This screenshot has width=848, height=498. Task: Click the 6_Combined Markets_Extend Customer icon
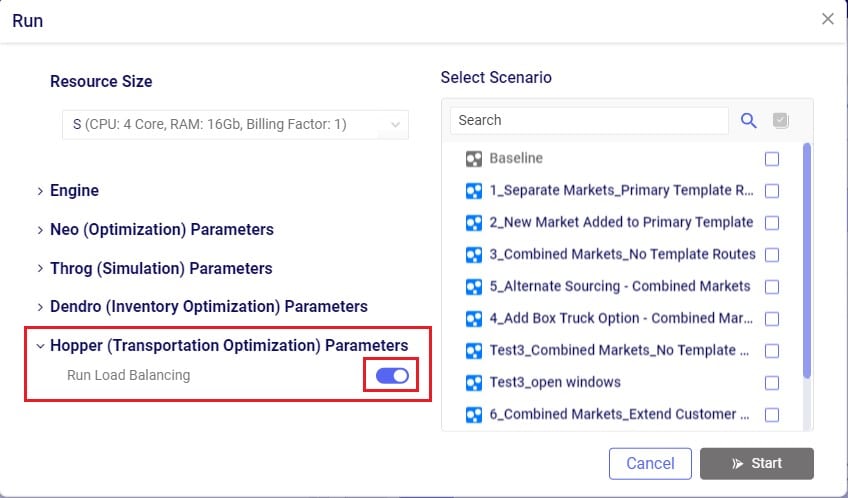click(x=474, y=415)
